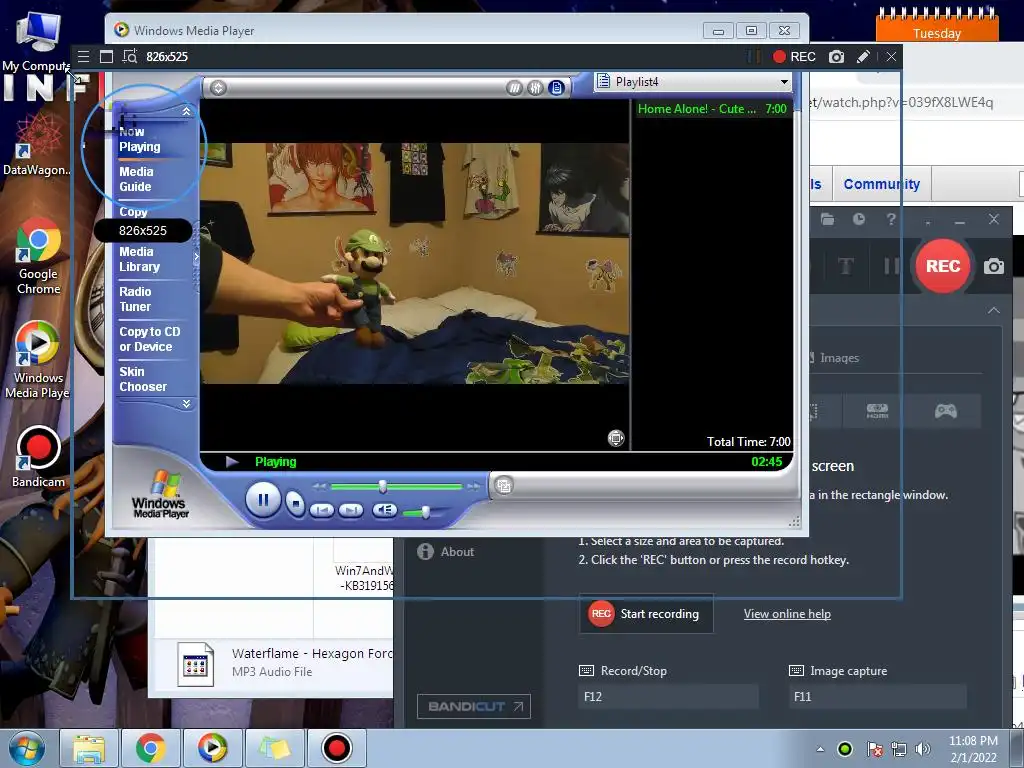1024x768 pixels.
Task: Skip to previous track button
Action: 321,510
